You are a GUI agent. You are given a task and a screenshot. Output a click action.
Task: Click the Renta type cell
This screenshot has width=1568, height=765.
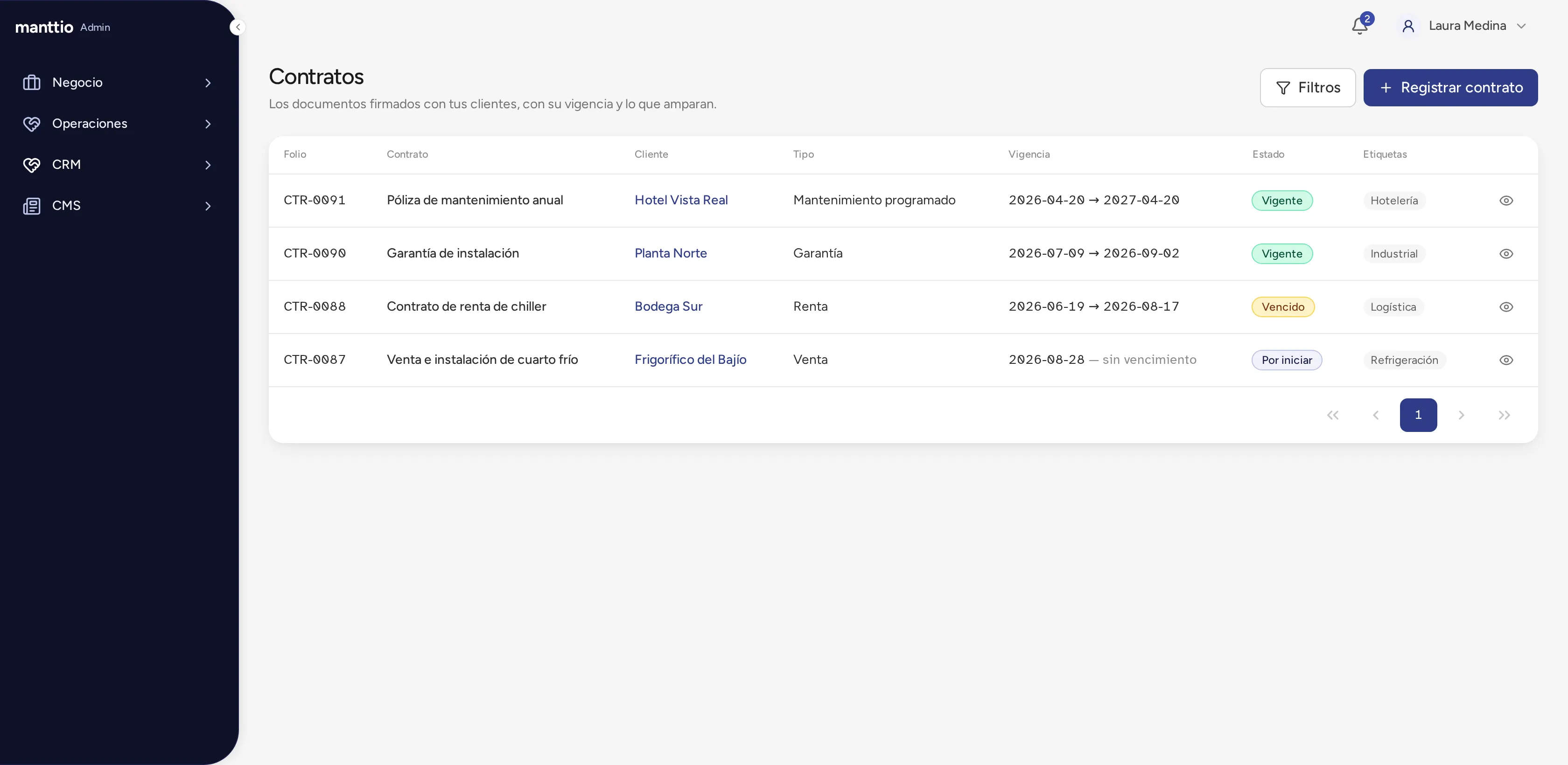[810, 307]
